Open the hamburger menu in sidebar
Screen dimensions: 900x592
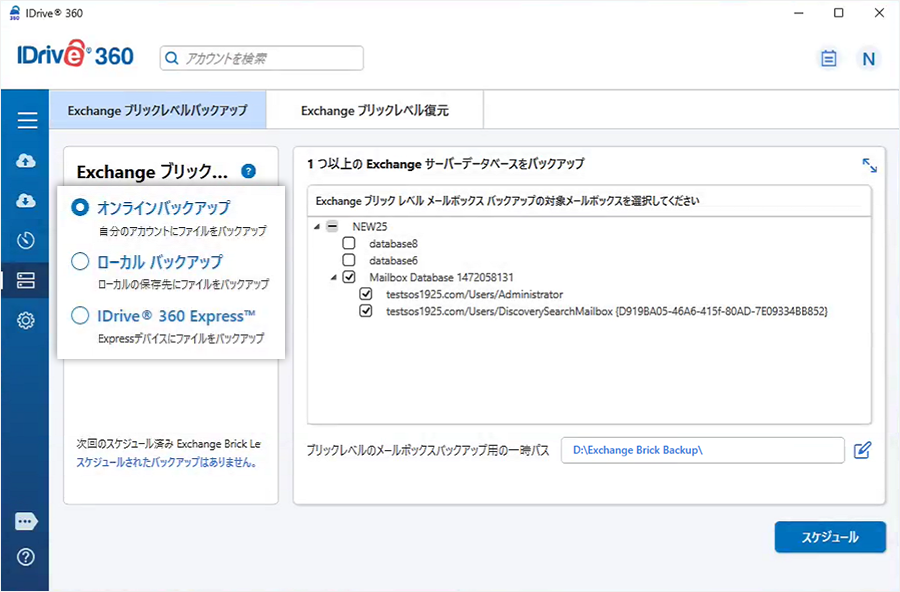(27, 121)
